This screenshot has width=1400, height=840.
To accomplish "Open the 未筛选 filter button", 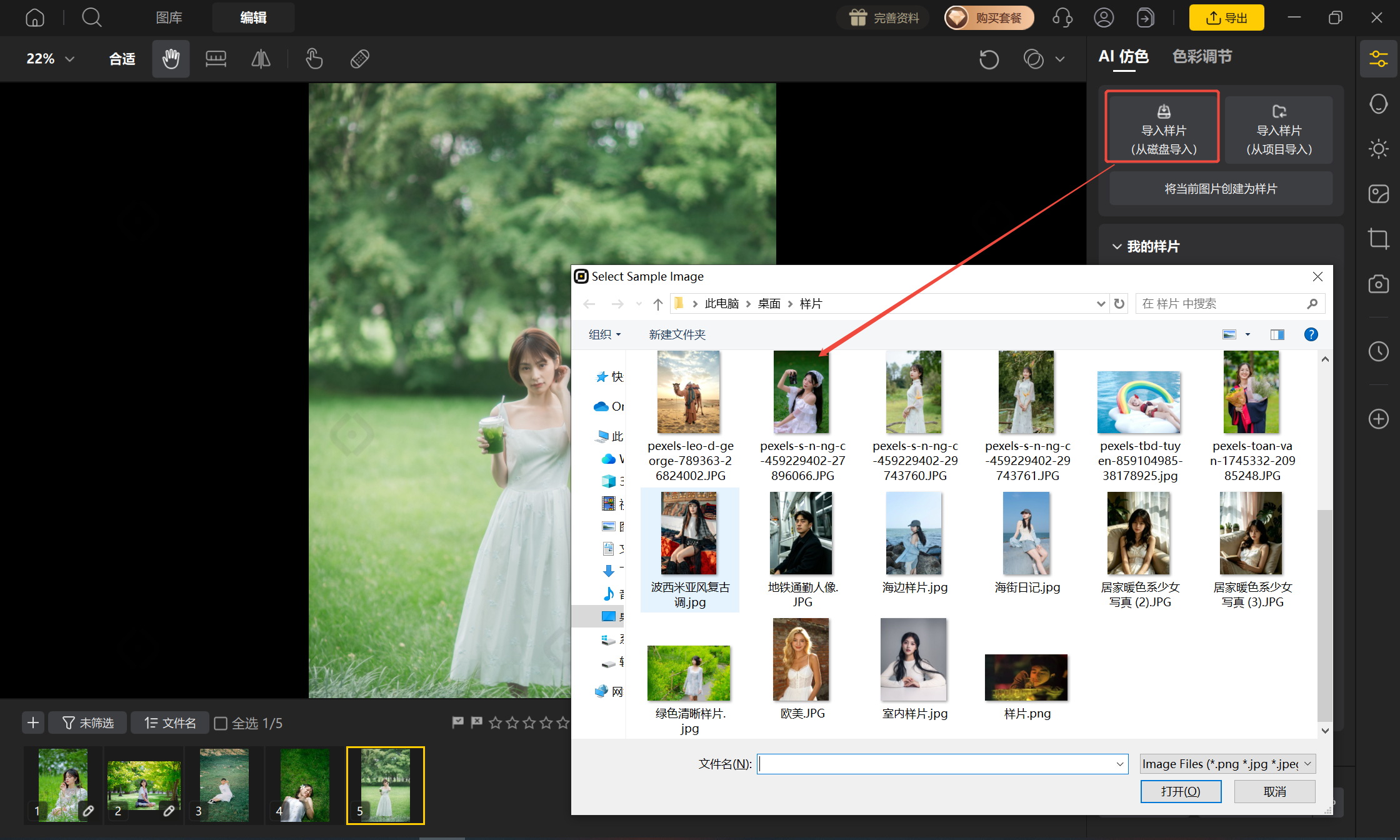I will coord(87,723).
